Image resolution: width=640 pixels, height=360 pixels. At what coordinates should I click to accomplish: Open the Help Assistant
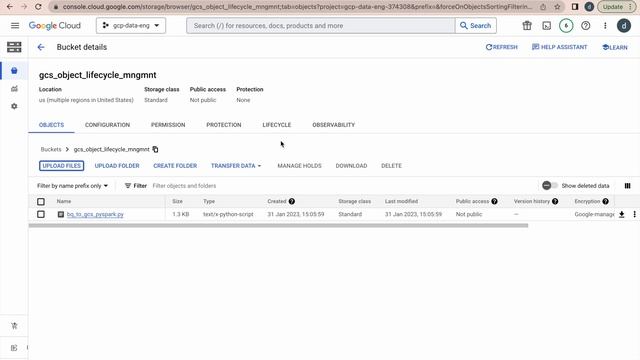pyautogui.click(x=560, y=47)
